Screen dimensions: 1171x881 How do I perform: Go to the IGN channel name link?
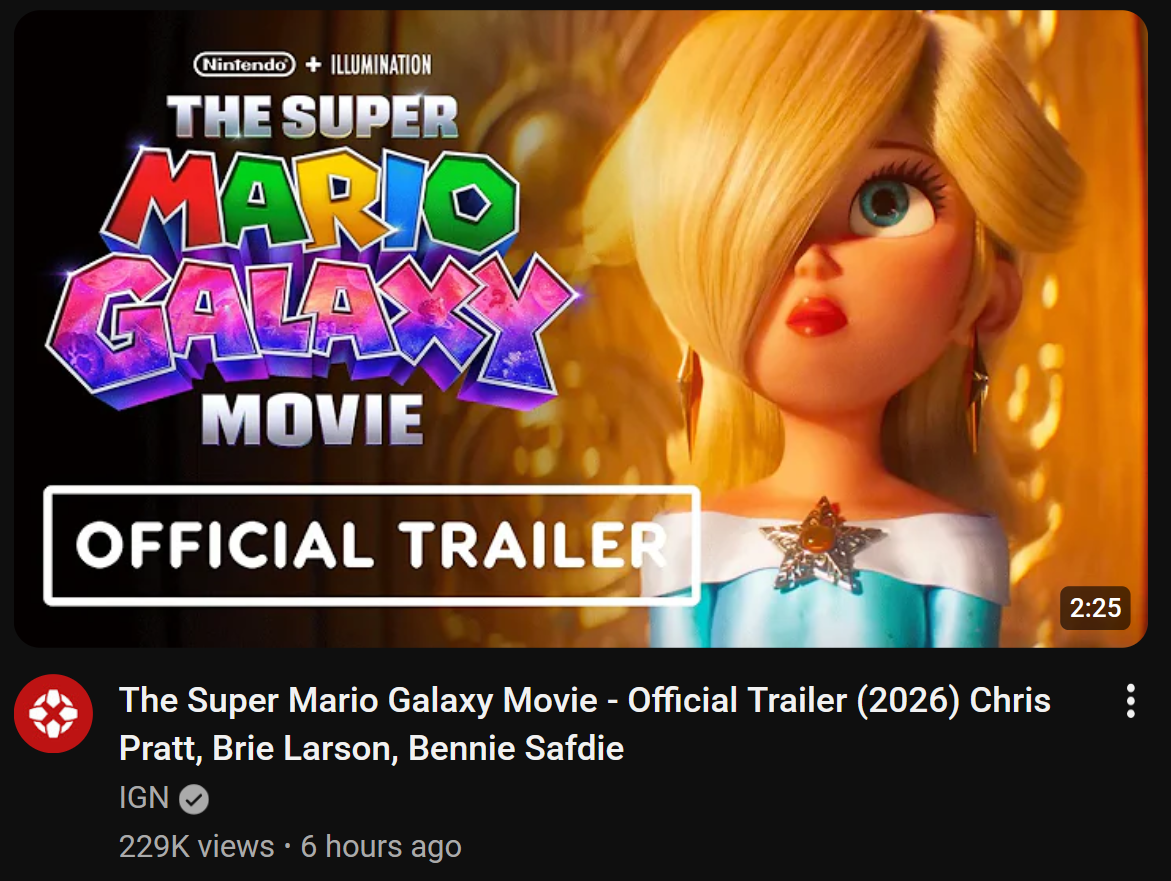pyautogui.click(x=144, y=798)
